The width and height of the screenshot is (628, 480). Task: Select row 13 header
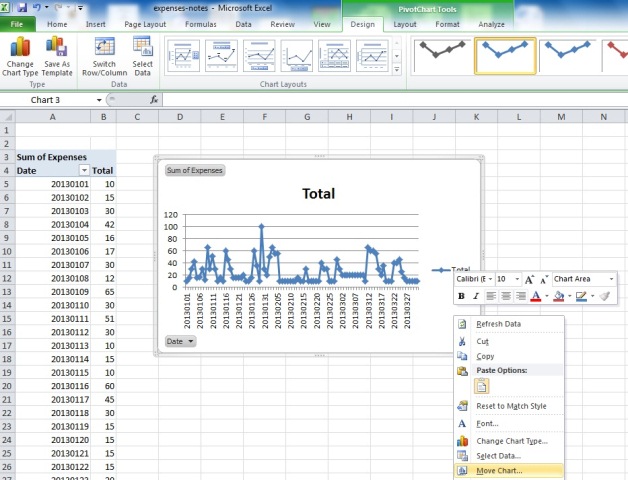coord(7,292)
